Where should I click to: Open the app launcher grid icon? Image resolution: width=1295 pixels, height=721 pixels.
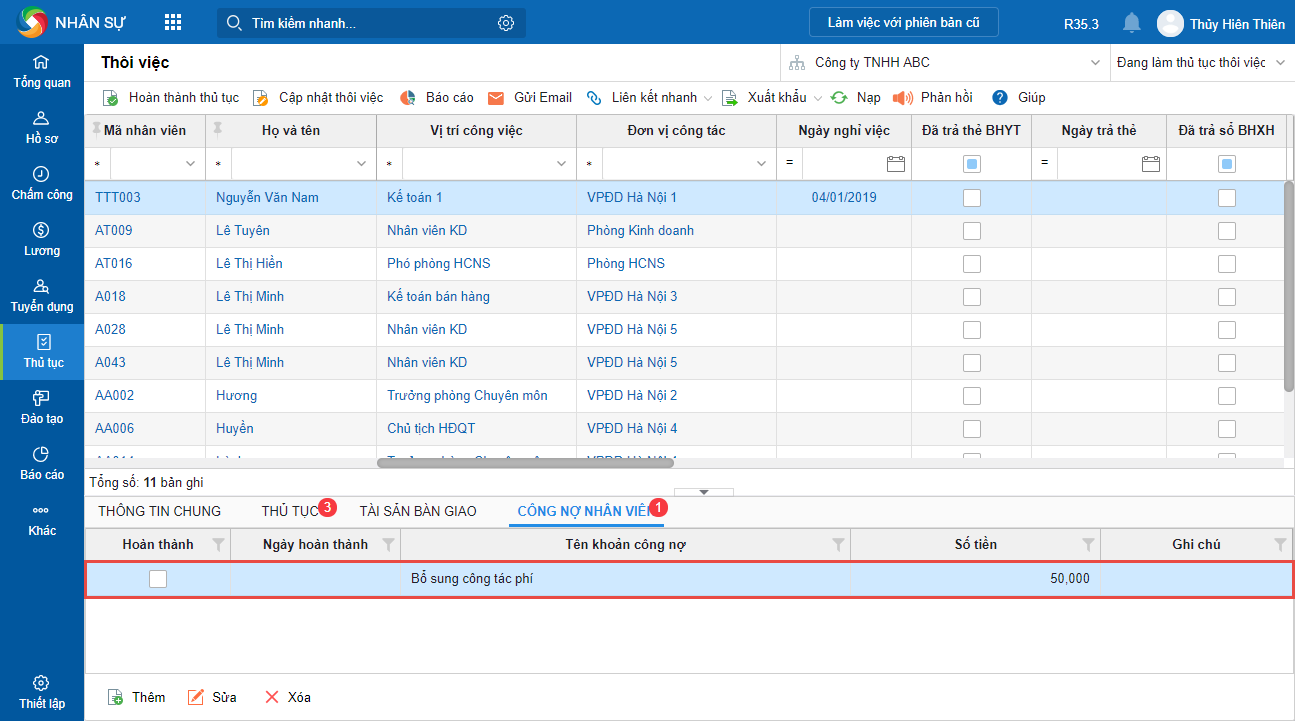173,22
